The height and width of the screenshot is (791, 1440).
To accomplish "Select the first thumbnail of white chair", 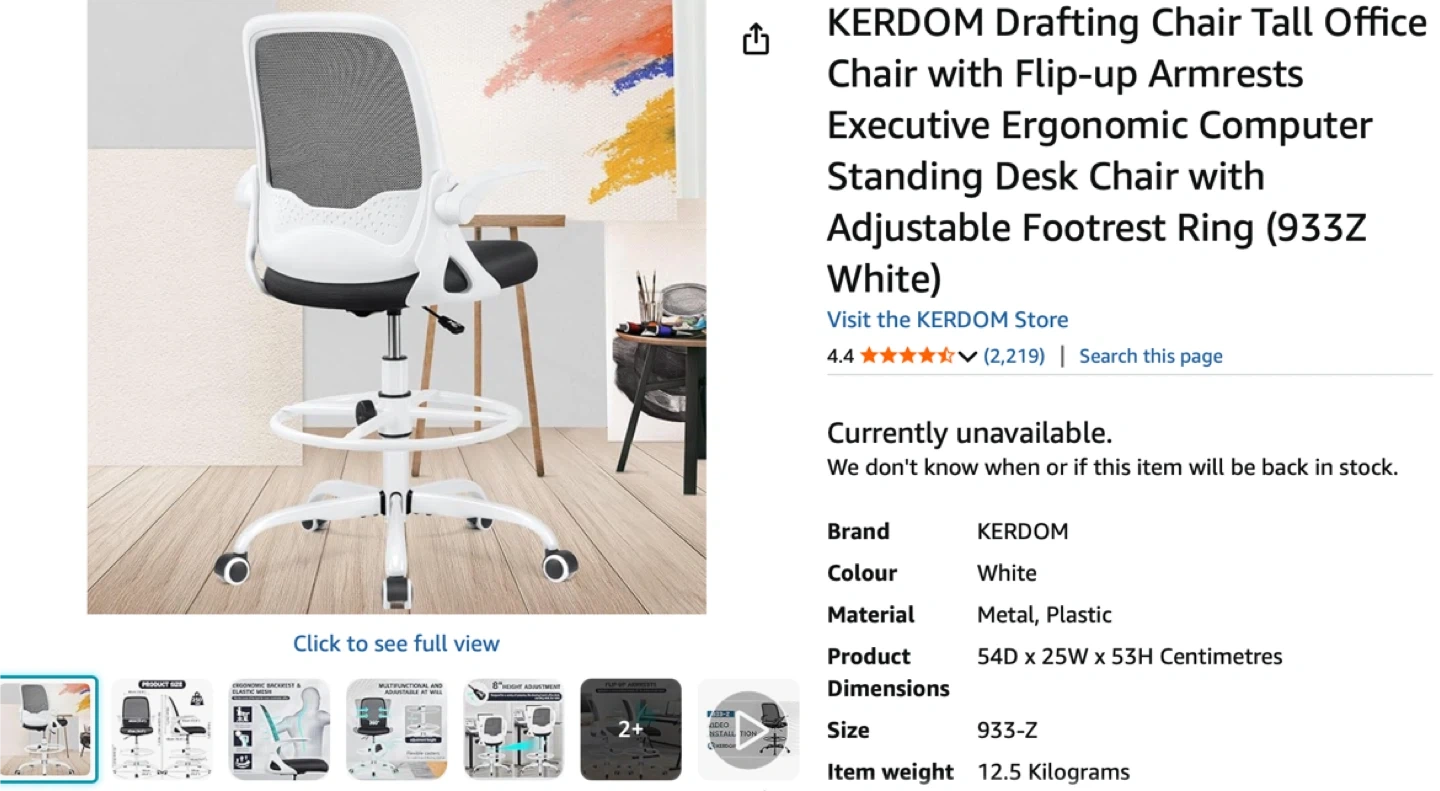I will [x=48, y=730].
